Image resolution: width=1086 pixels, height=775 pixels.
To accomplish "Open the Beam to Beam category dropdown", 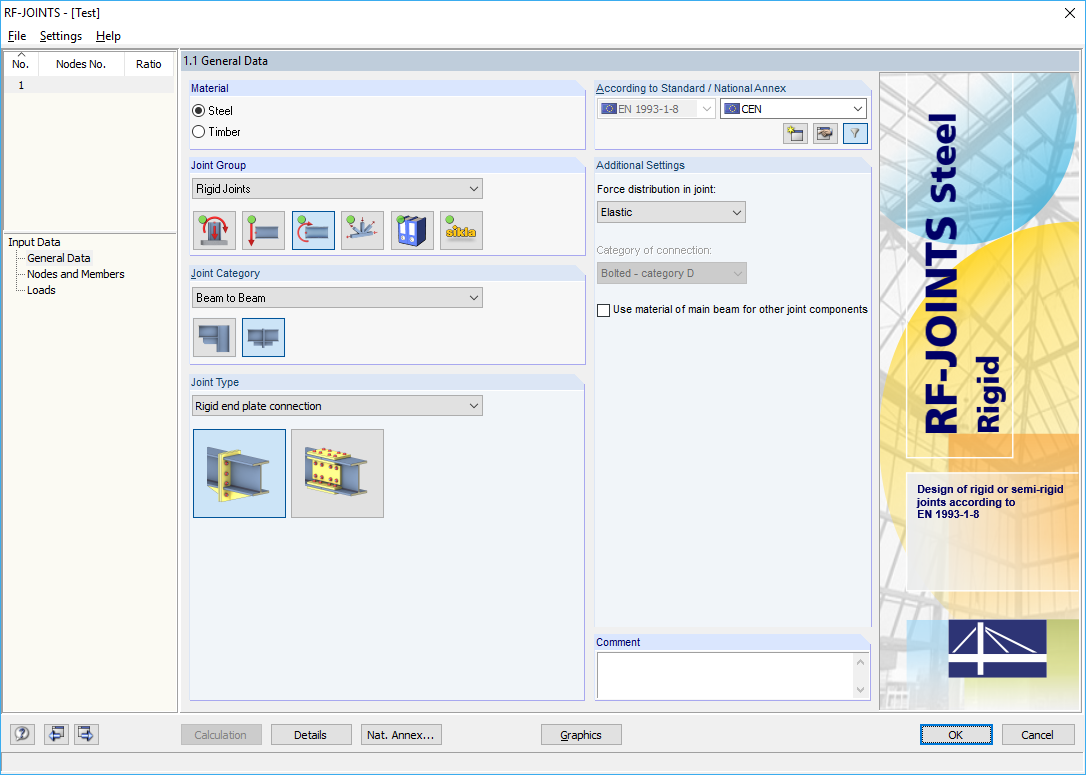I will click(337, 298).
